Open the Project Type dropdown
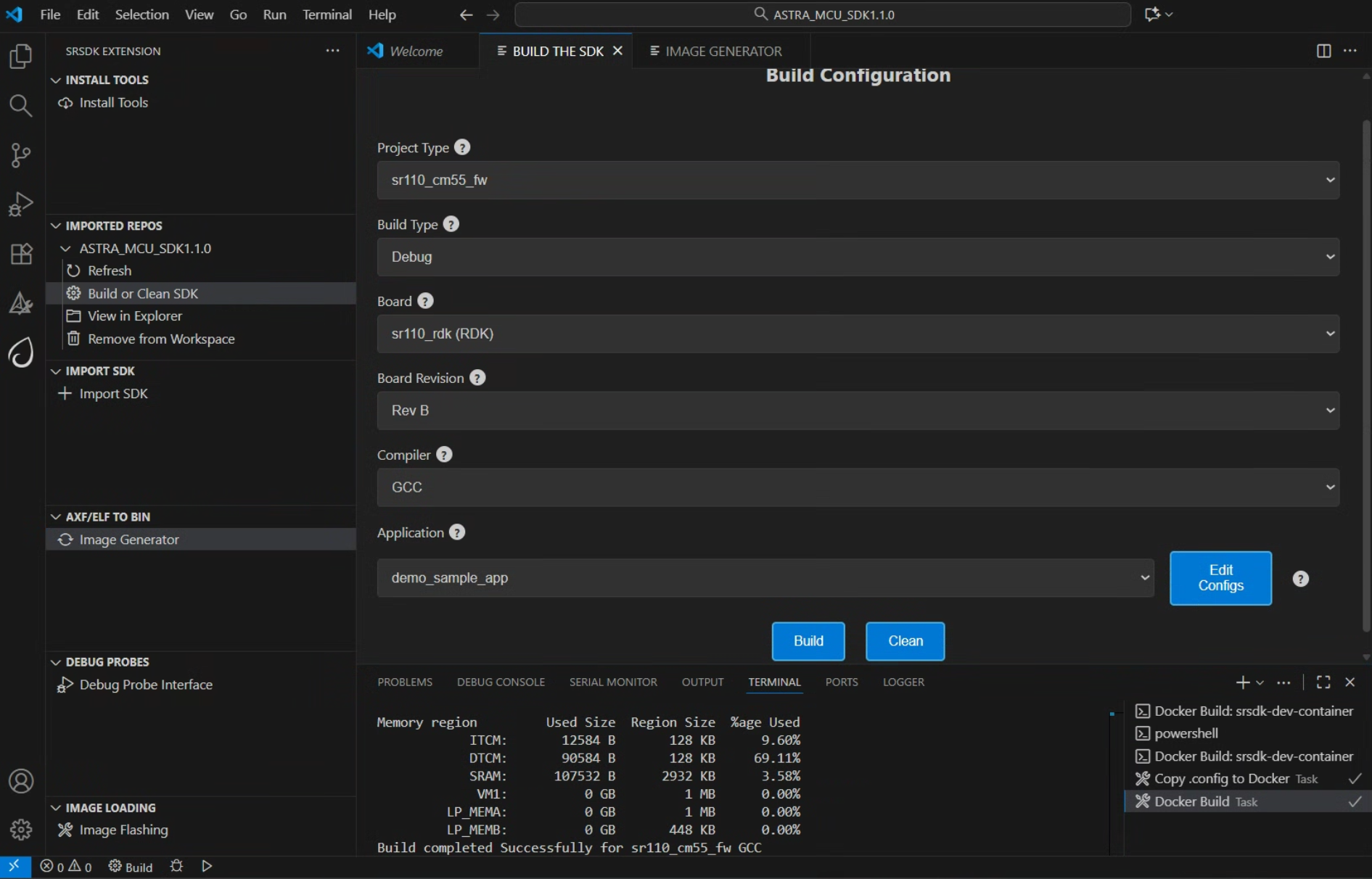1372x879 pixels. pyautogui.click(x=858, y=180)
